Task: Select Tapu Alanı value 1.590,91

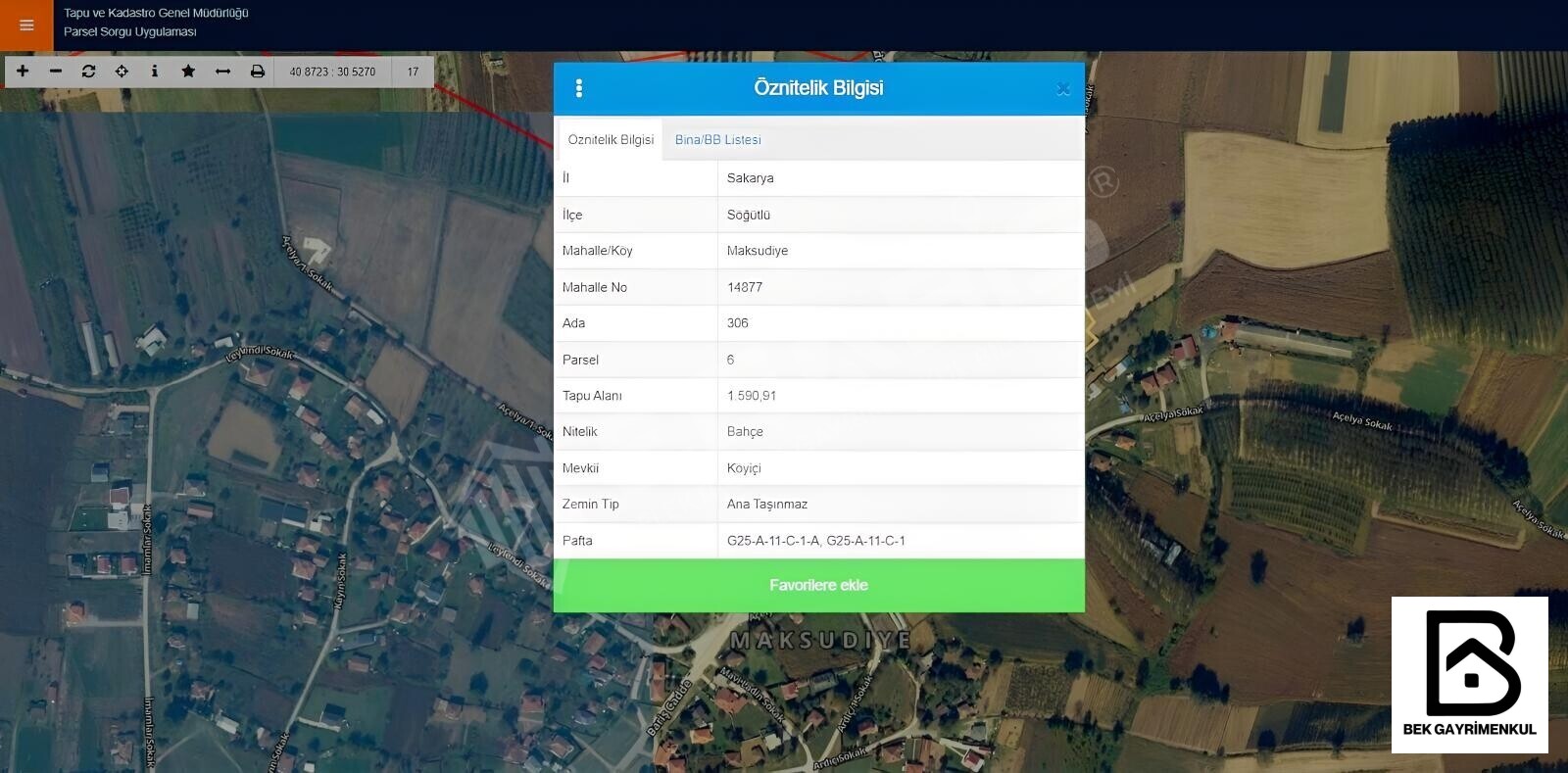Action: tap(752, 396)
